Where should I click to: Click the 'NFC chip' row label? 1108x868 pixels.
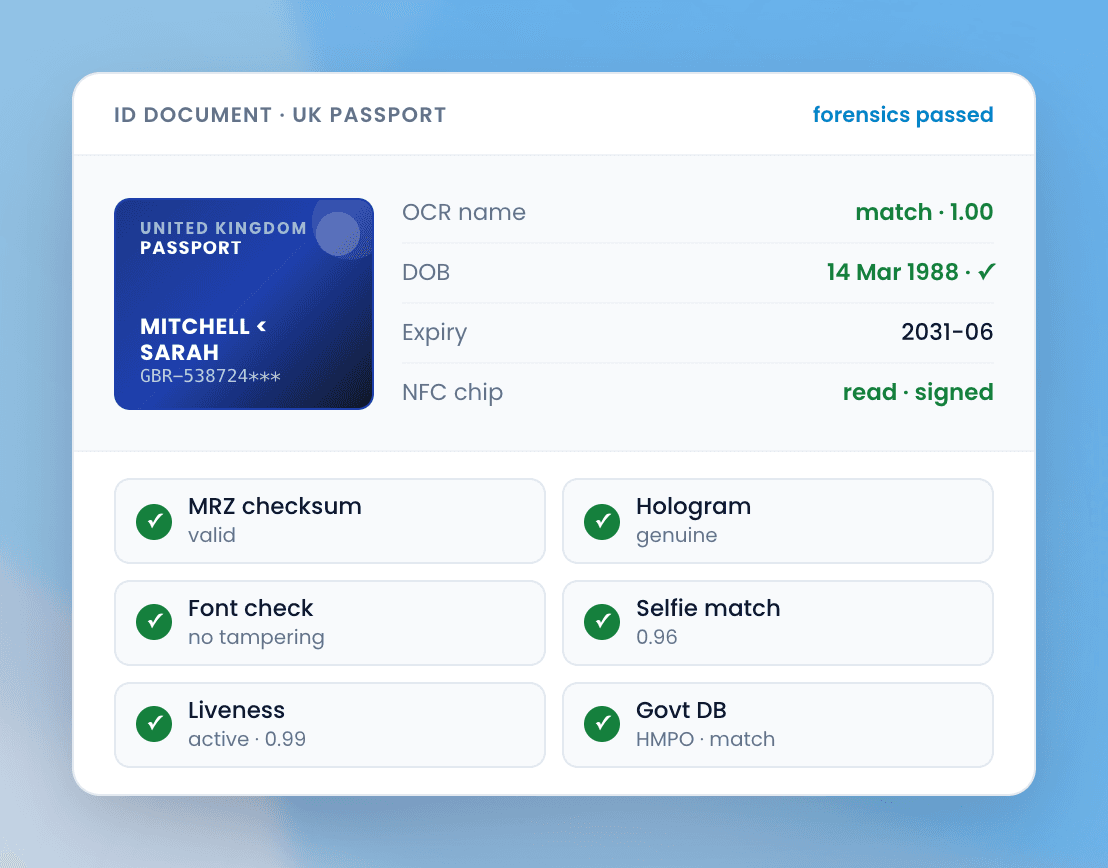[x=452, y=392]
